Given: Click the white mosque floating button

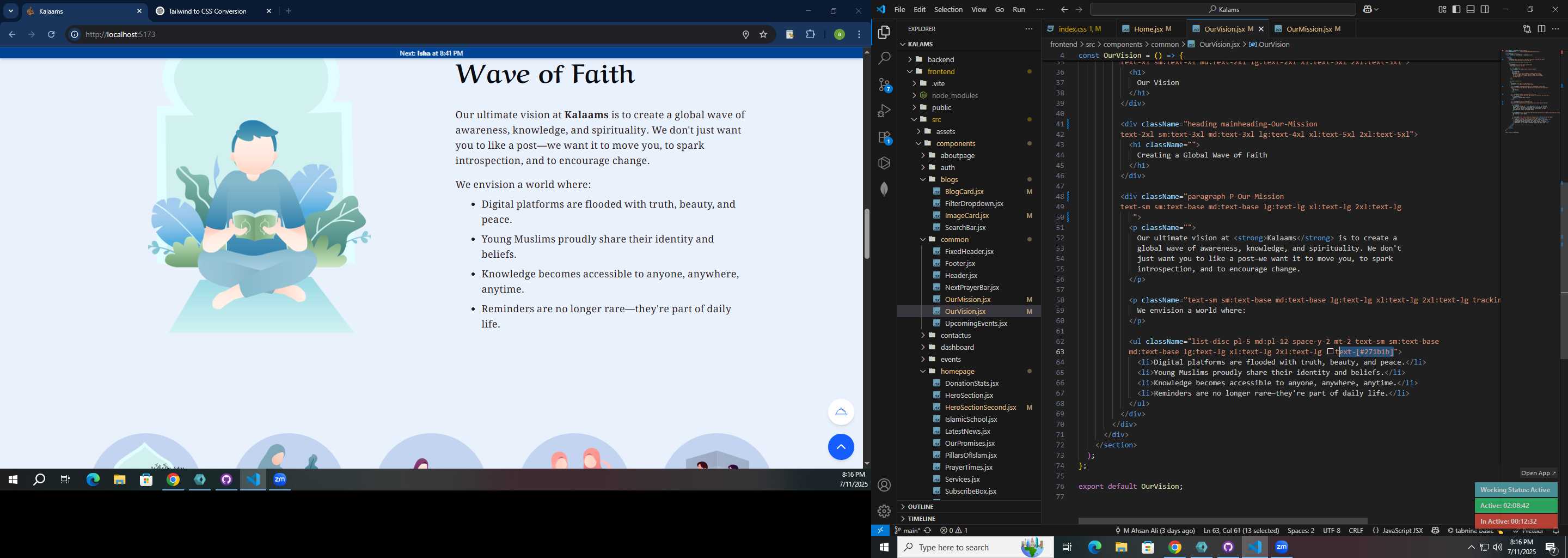Looking at the screenshot, I should tap(841, 412).
